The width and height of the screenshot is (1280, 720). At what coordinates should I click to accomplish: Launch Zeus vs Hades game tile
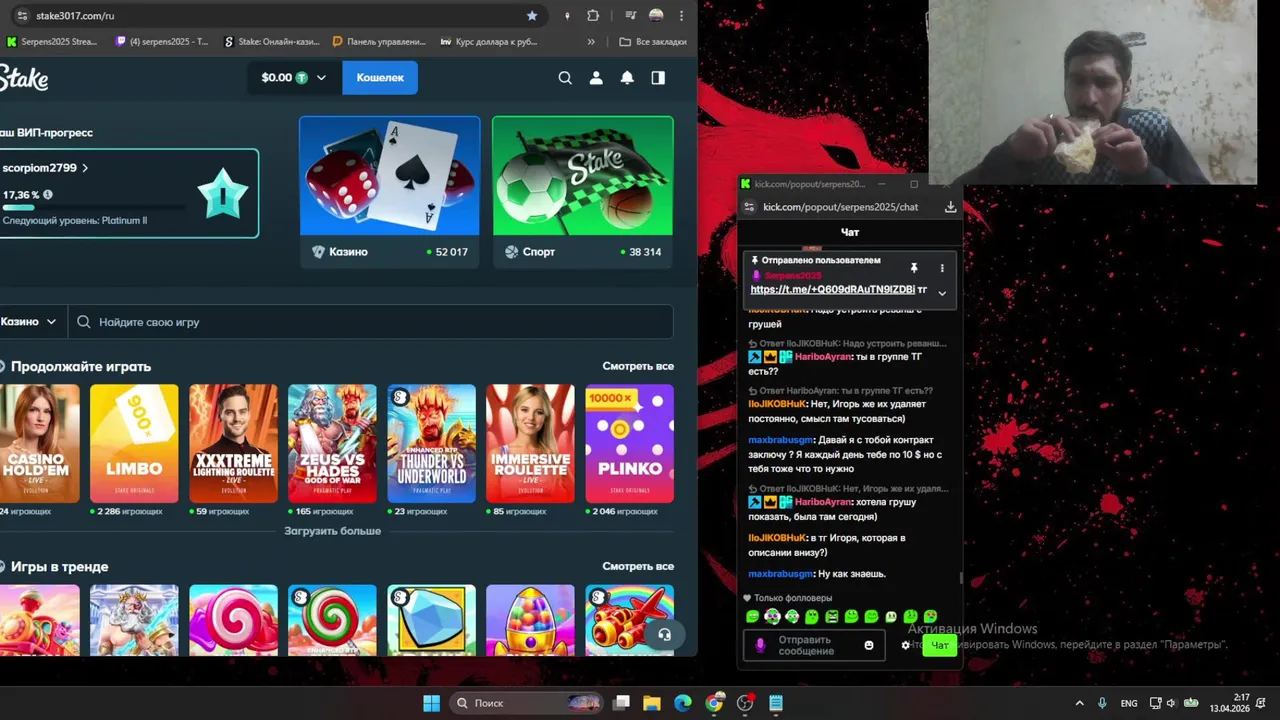pyautogui.click(x=332, y=443)
